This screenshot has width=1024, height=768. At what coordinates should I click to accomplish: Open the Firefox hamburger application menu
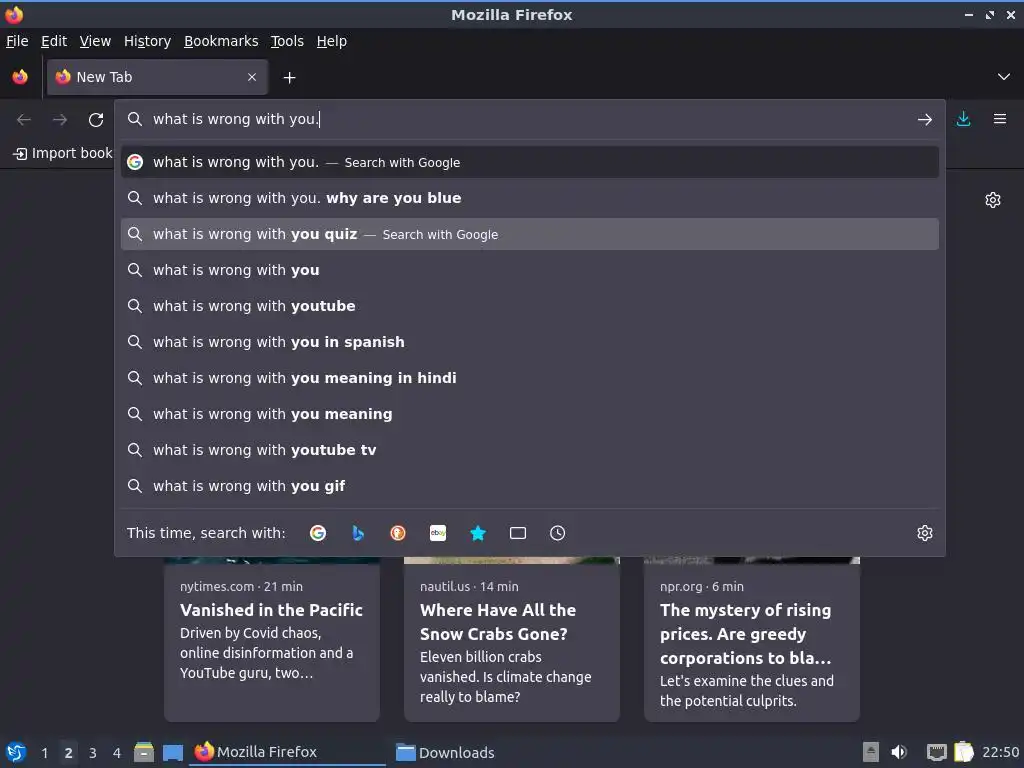click(x=1000, y=119)
